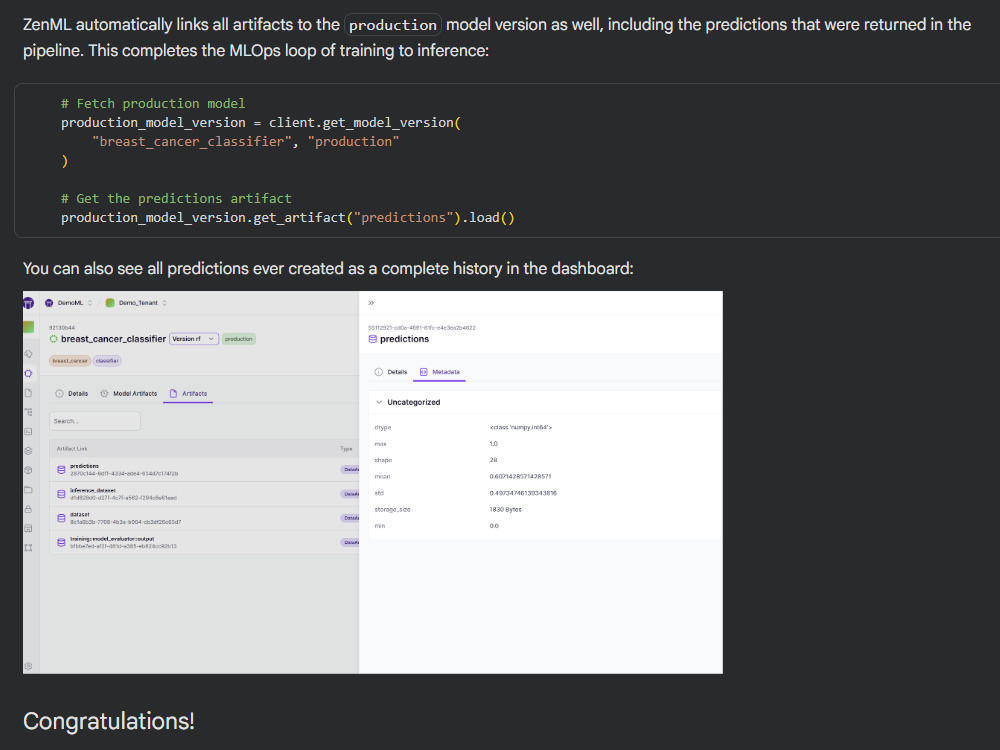The width and height of the screenshot is (1000, 750).
Task: Open the Version rf dropdown
Action: [194, 339]
